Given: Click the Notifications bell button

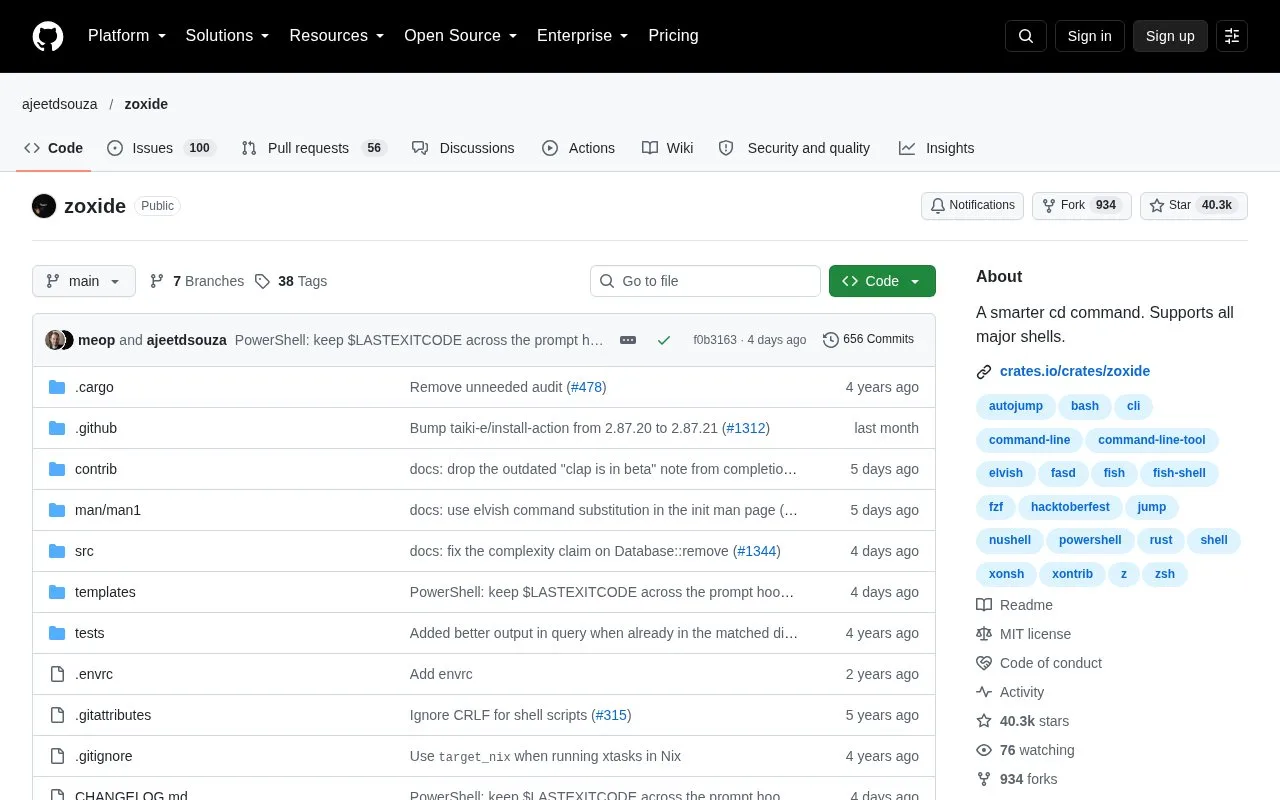Looking at the screenshot, I should [972, 206].
